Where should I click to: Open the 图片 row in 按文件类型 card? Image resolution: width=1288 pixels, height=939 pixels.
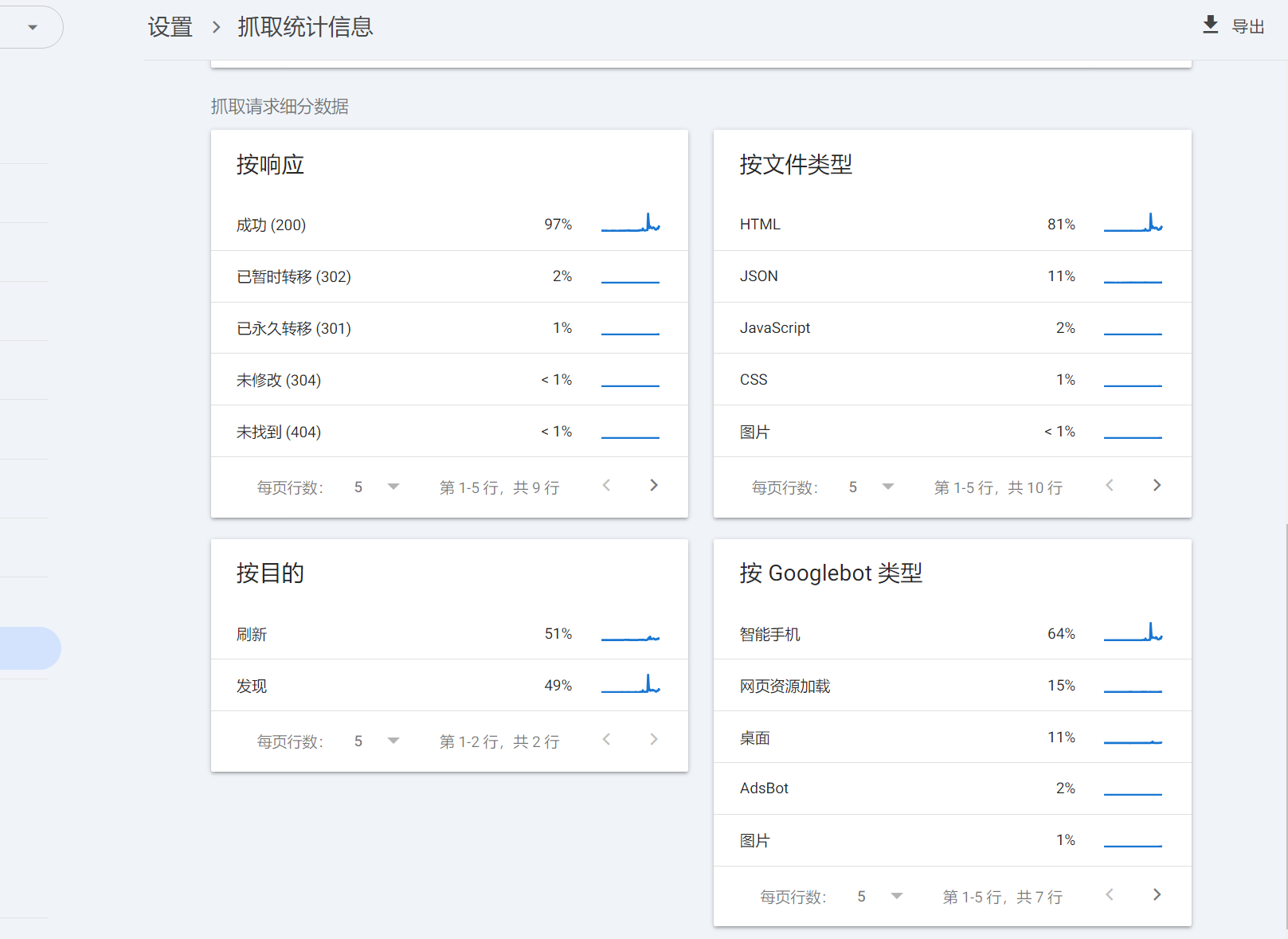953,432
